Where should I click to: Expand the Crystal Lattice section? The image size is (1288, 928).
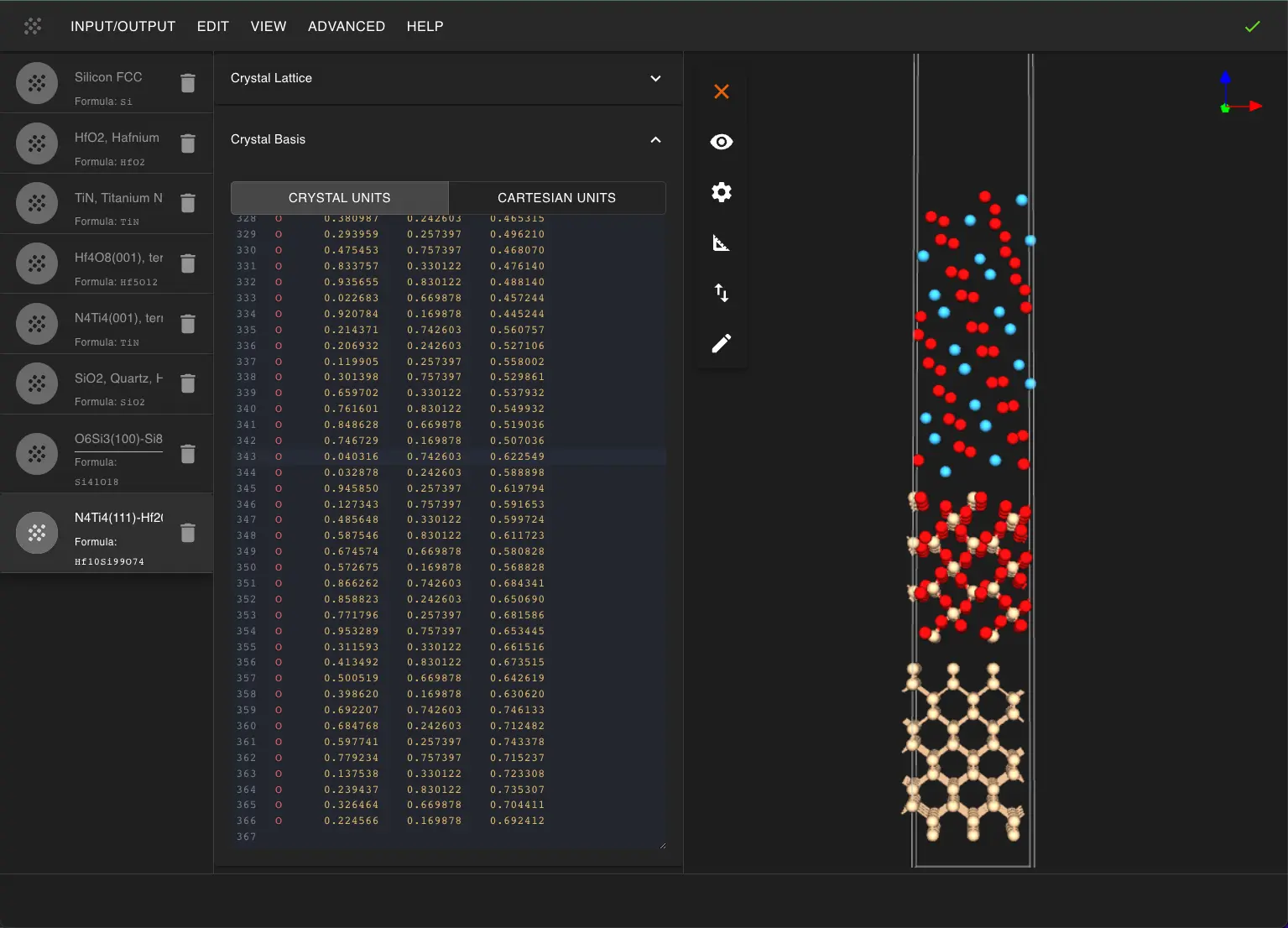coord(655,78)
